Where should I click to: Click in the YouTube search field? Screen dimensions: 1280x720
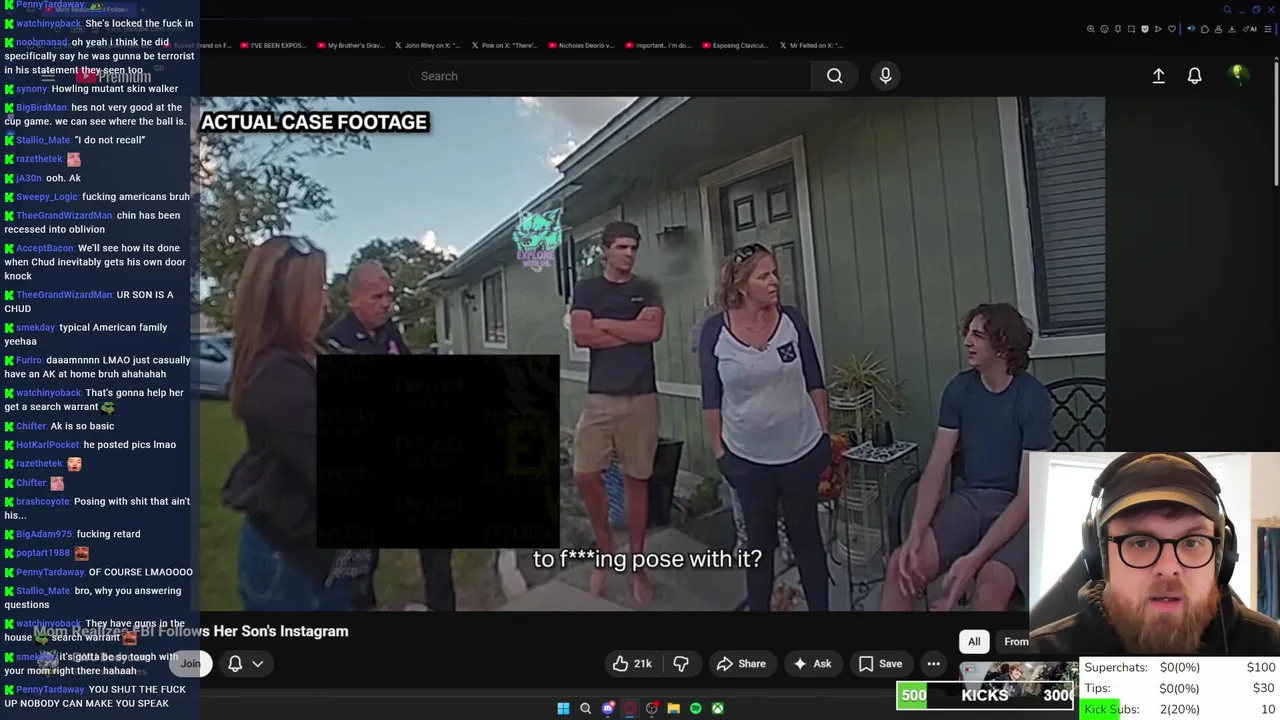click(x=610, y=76)
